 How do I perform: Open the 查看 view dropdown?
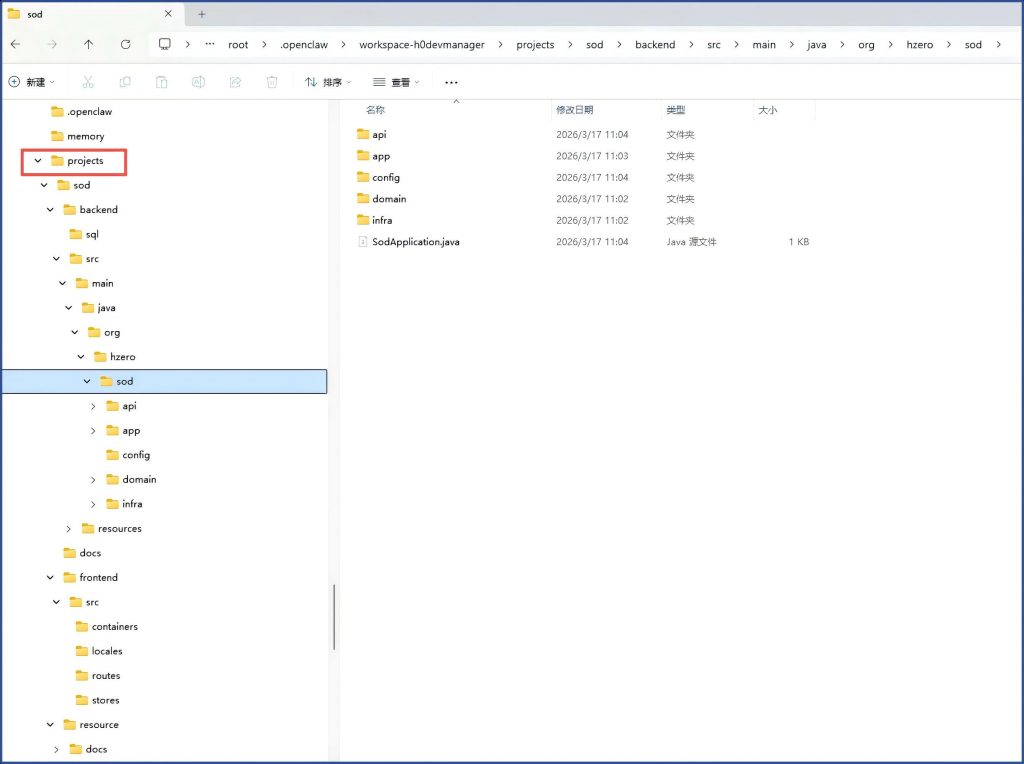tap(396, 82)
